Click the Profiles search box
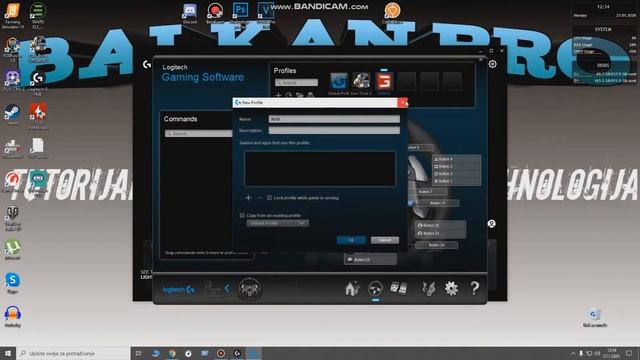 296,83
